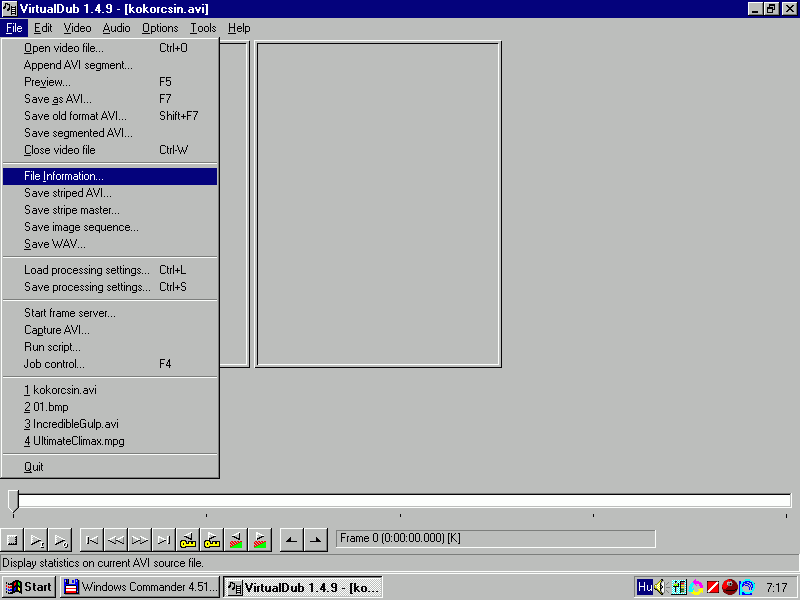The height and width of the screenshot is (600, 800).
Task: Click the Stop playback button
Action: 12,540
